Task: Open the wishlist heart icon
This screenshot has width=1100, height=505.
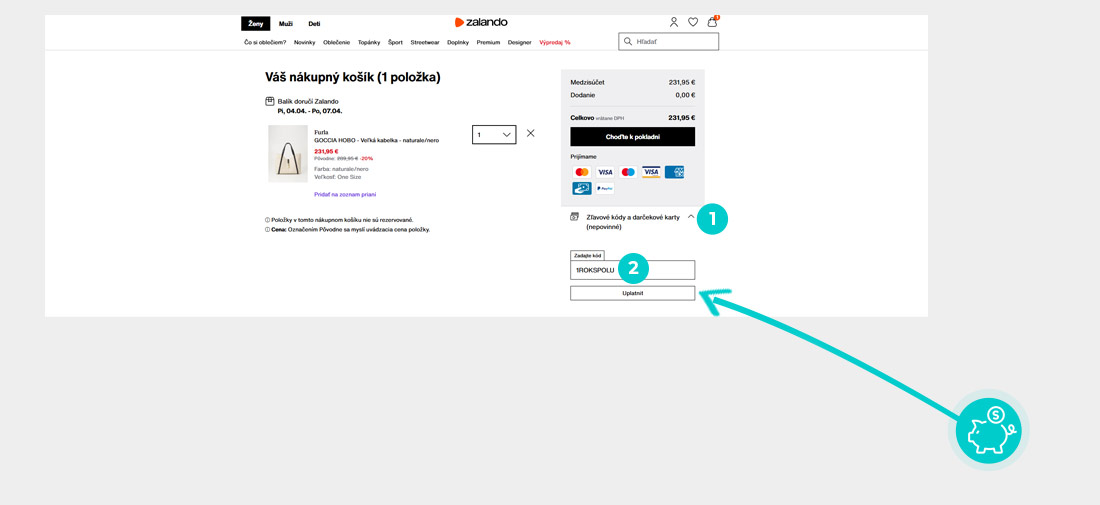Action: click(693, 22)
